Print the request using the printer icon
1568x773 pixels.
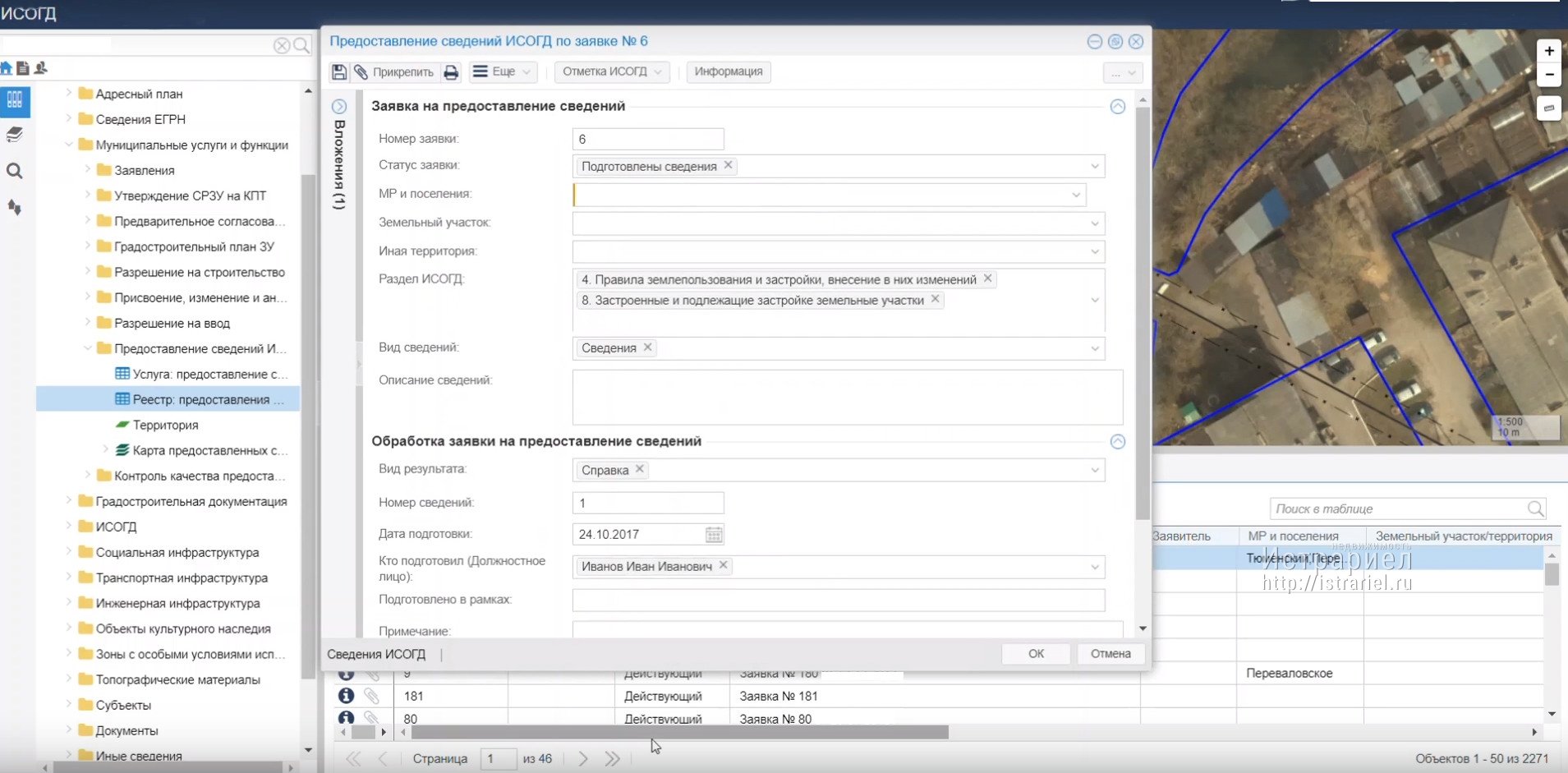(x=451, y=72)
